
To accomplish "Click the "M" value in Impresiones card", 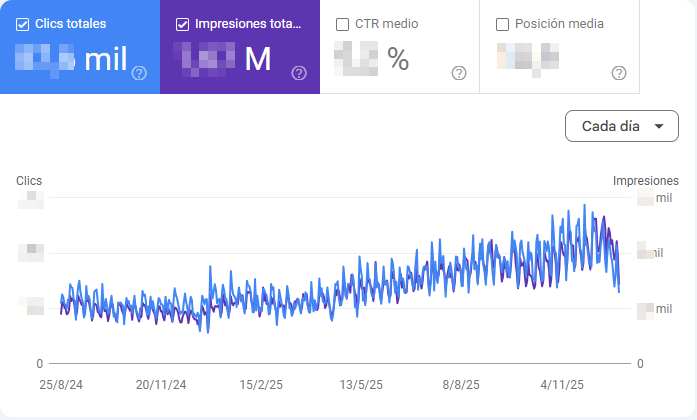I will 258,60.
